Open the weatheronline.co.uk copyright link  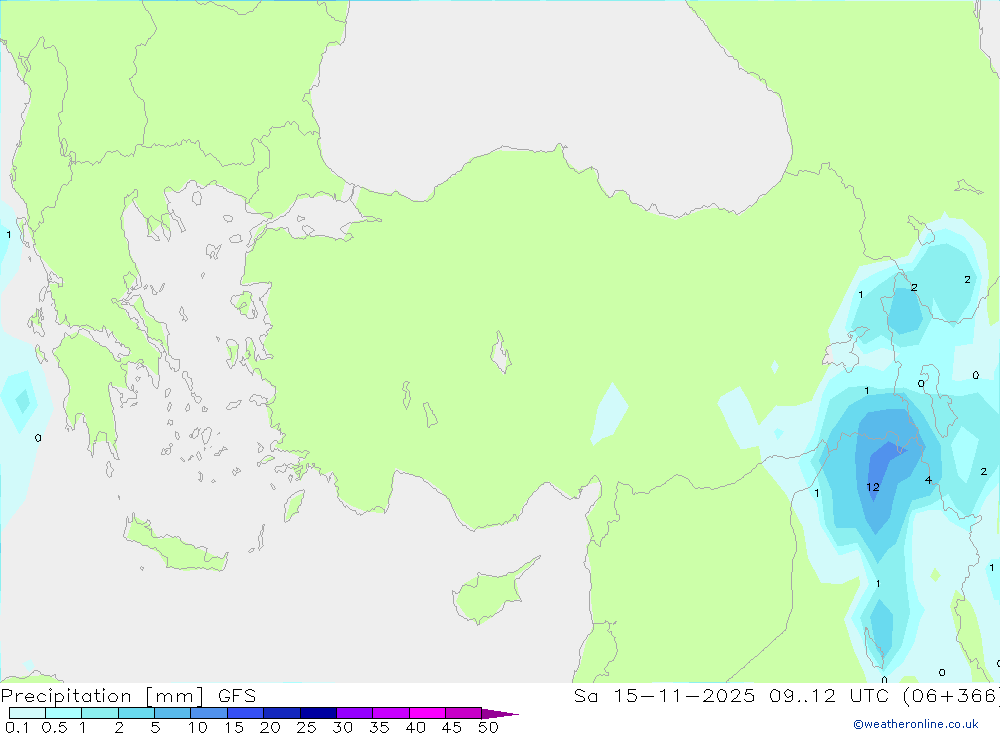pos(916,724)
